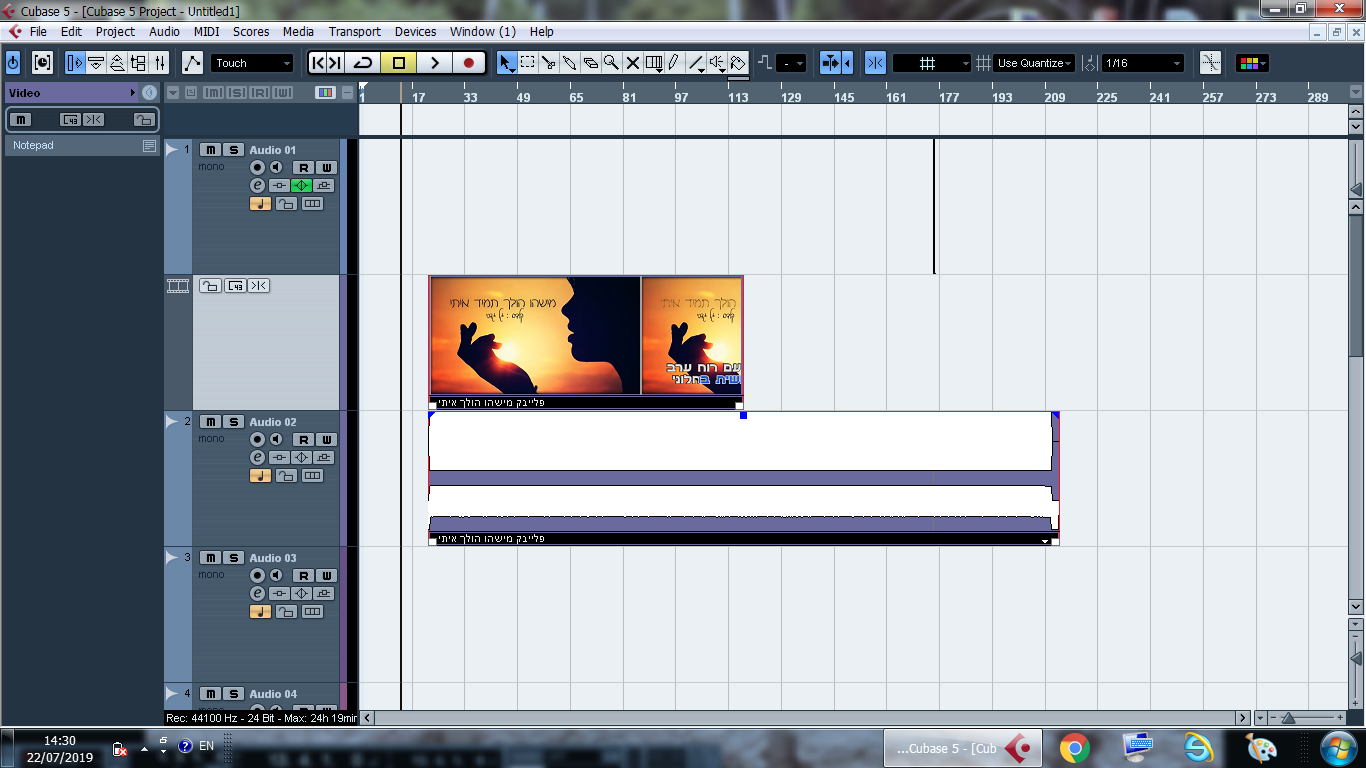This screenshot has height=768, width=1366.
Task: Toggle monitor on Audio 01
Action: [276, 168]
